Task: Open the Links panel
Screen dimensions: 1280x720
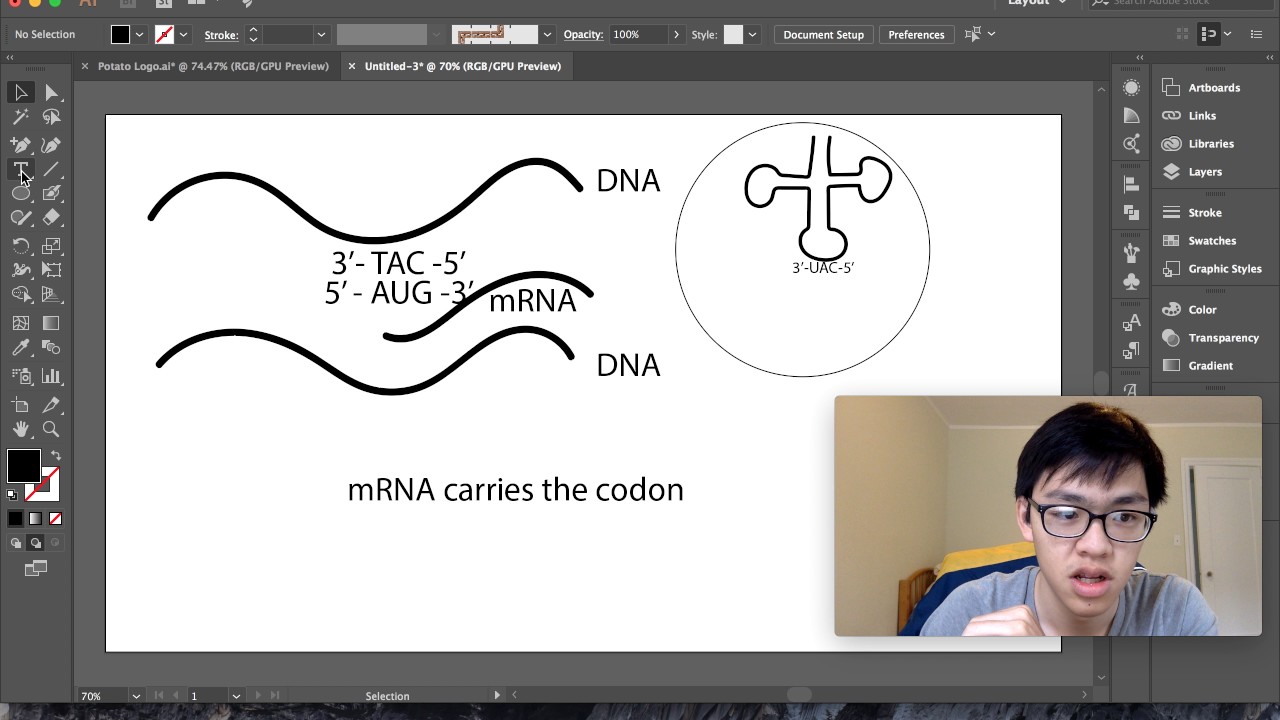Action: point(1201,116)
